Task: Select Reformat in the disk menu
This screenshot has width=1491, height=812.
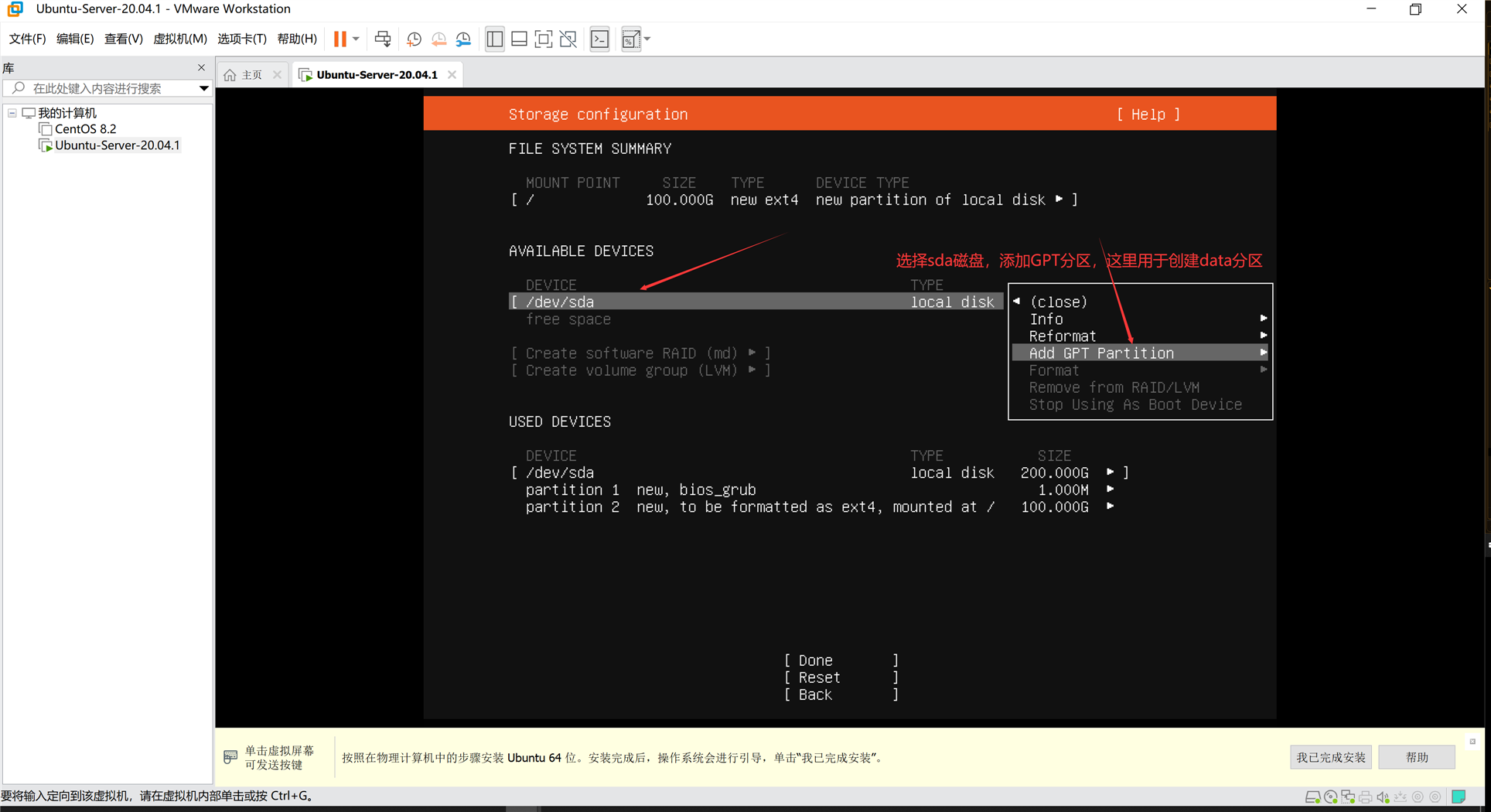Action: point(1141,336)
